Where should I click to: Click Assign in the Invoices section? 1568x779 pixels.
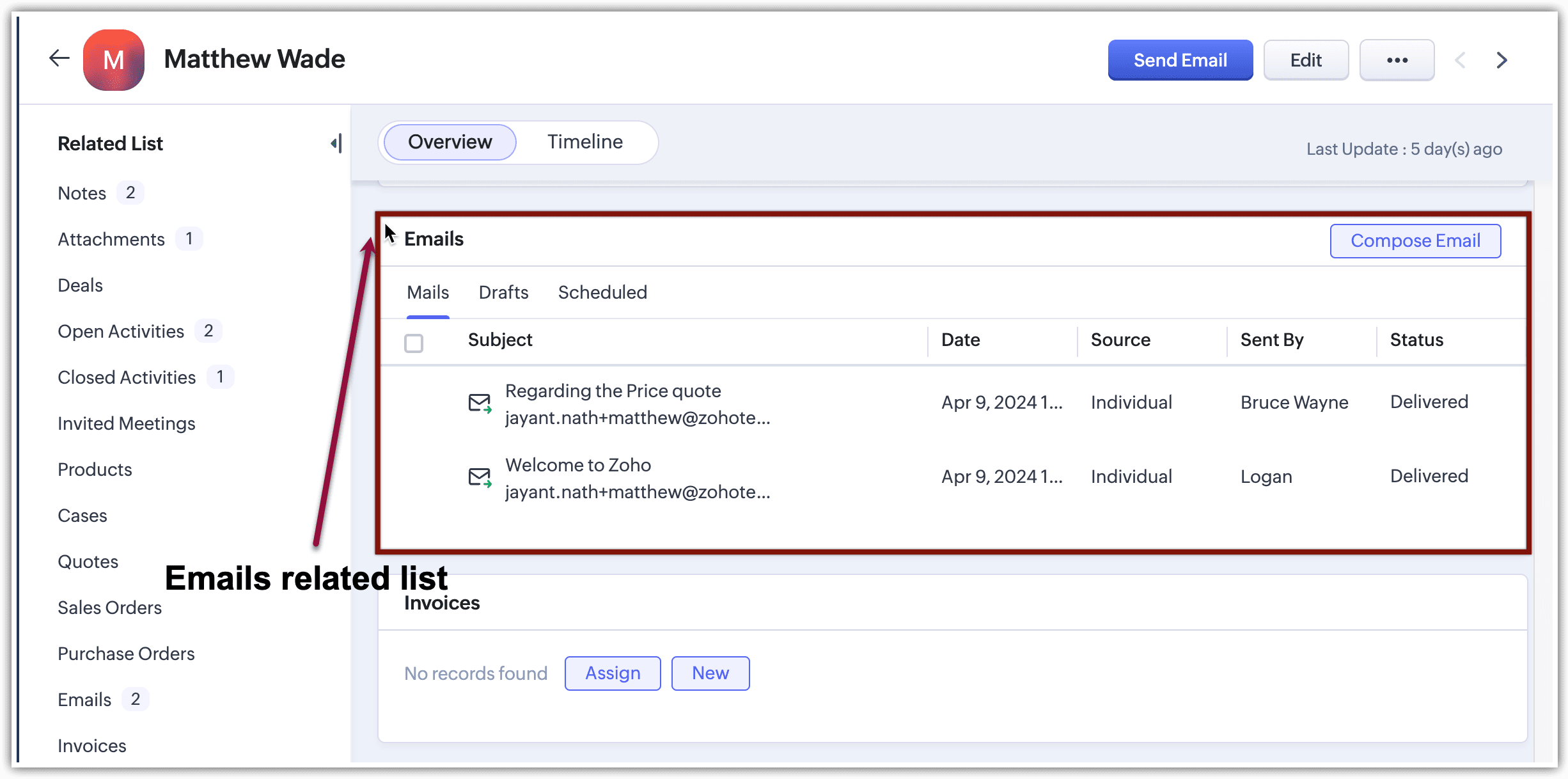613,673
